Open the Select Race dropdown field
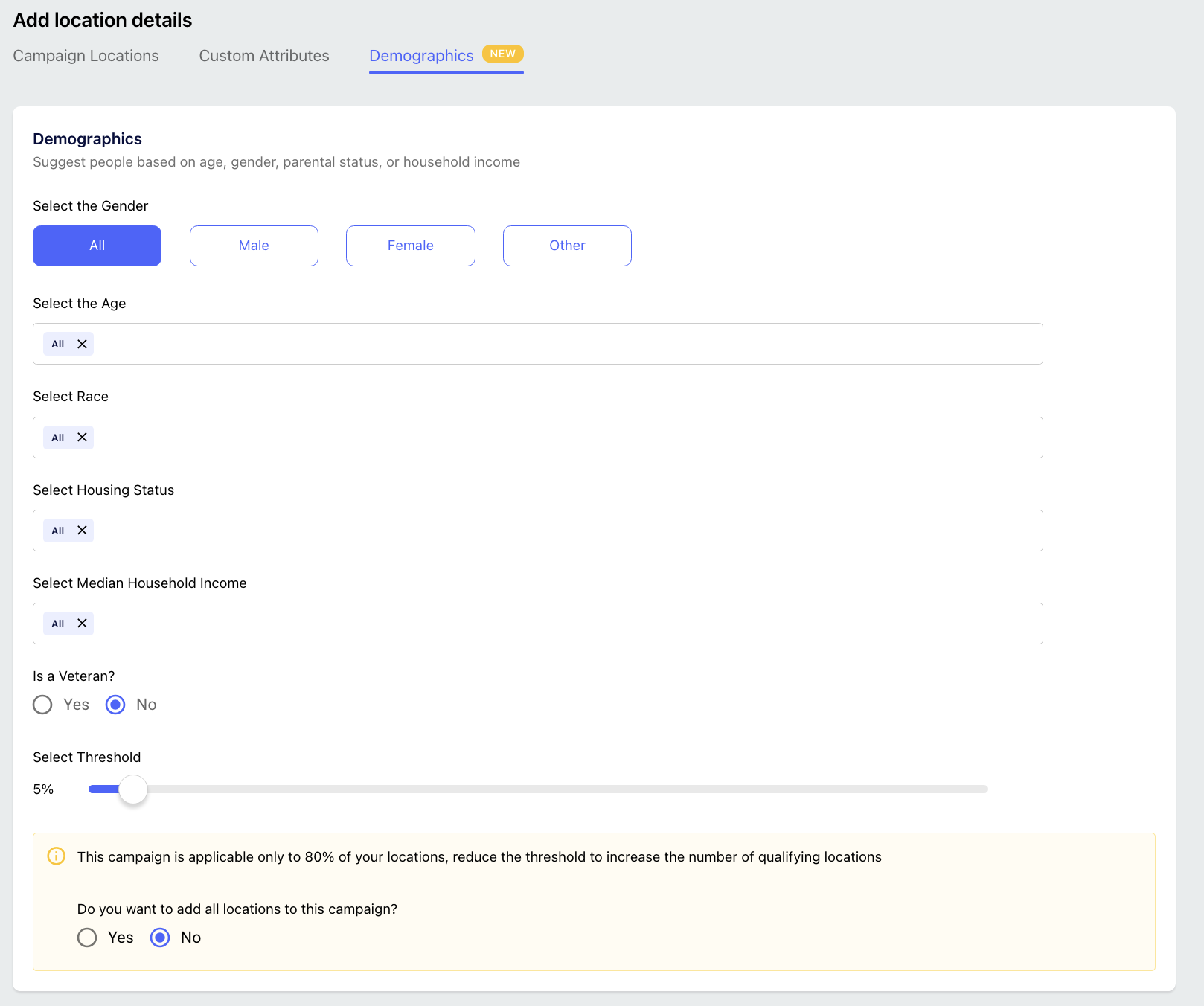This screenshot has height=1006, width=1204. (538, 438)
